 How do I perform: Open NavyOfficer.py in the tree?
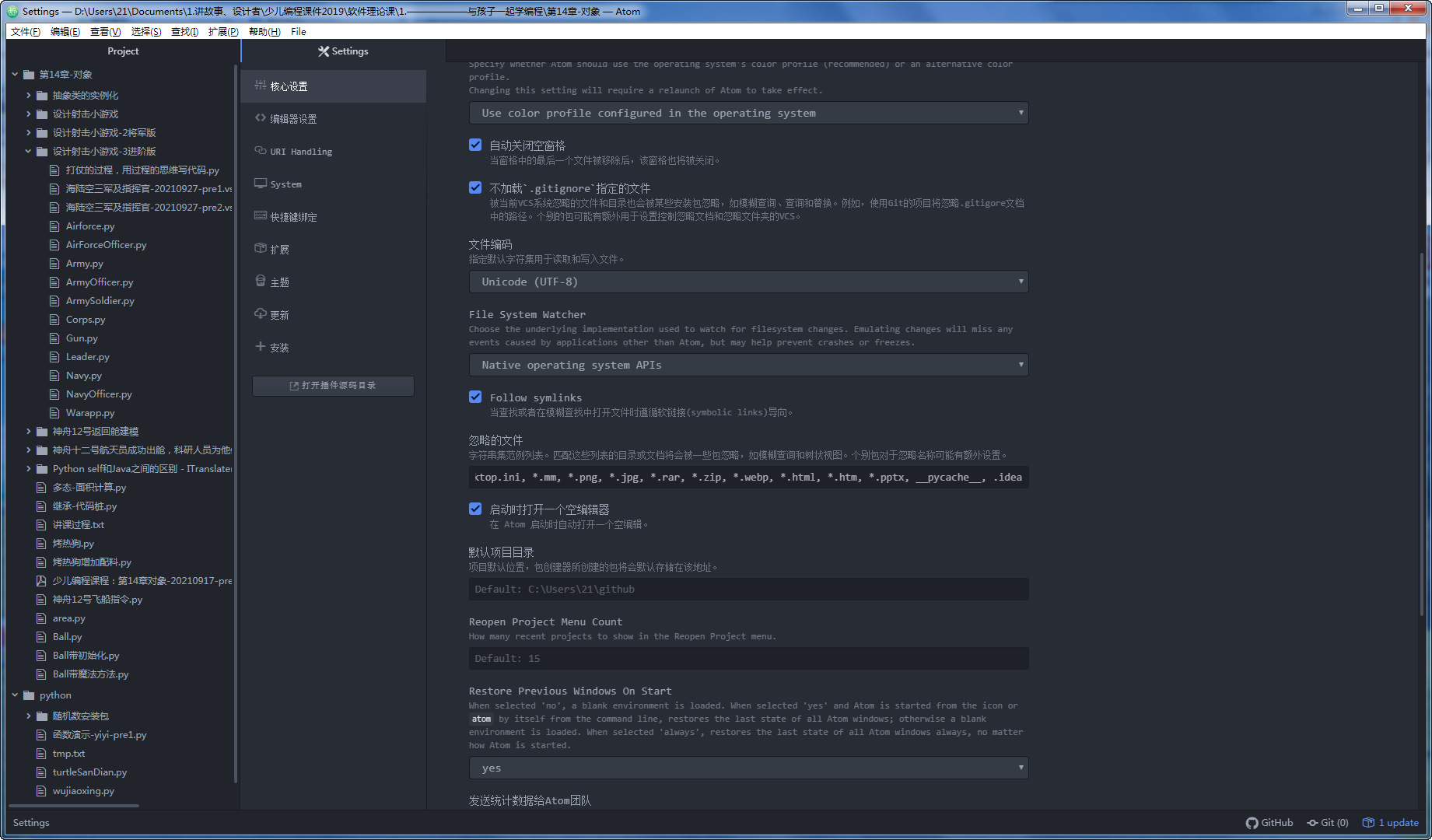pyautogui.click(x=99, y=394)
